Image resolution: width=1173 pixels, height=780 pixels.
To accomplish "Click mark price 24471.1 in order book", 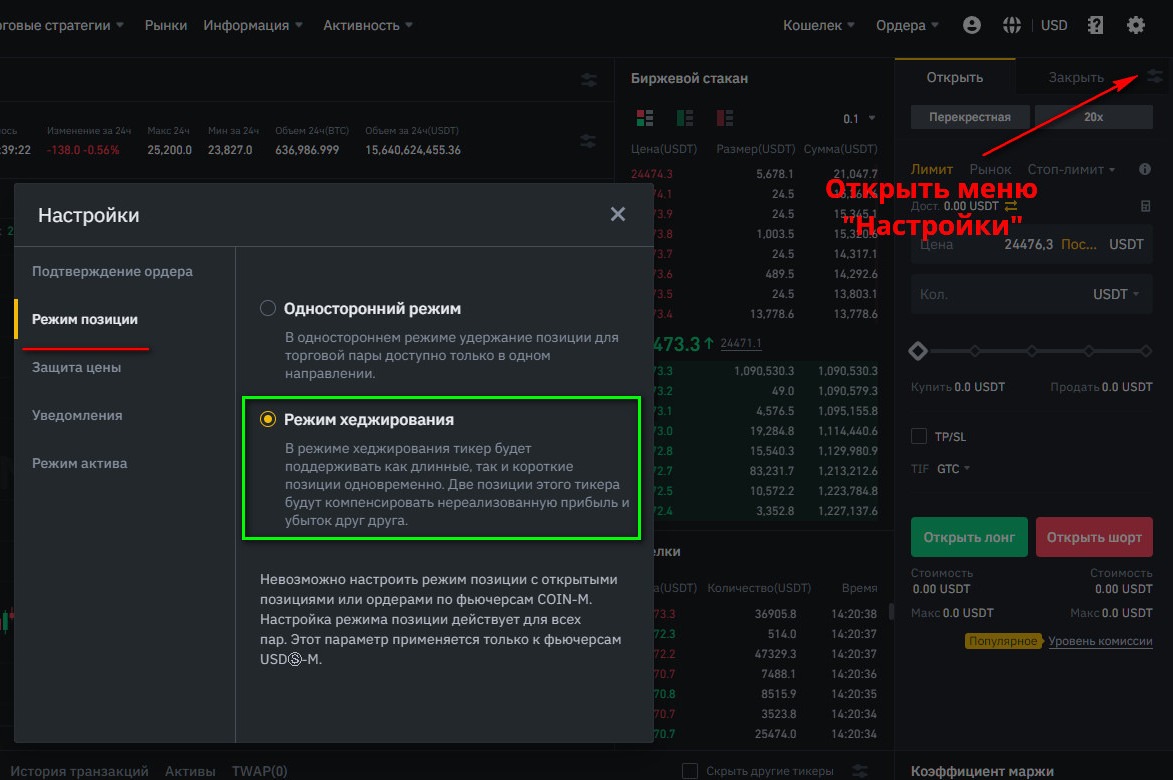I will click(x=741, y=343).
